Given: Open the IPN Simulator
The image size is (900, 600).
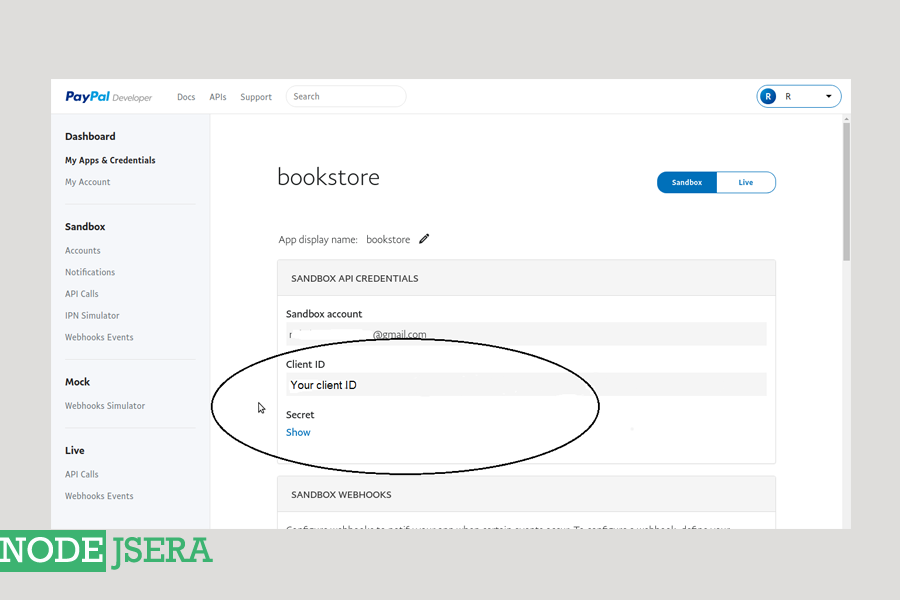Looking at the screenshot, I should point(92,316).
